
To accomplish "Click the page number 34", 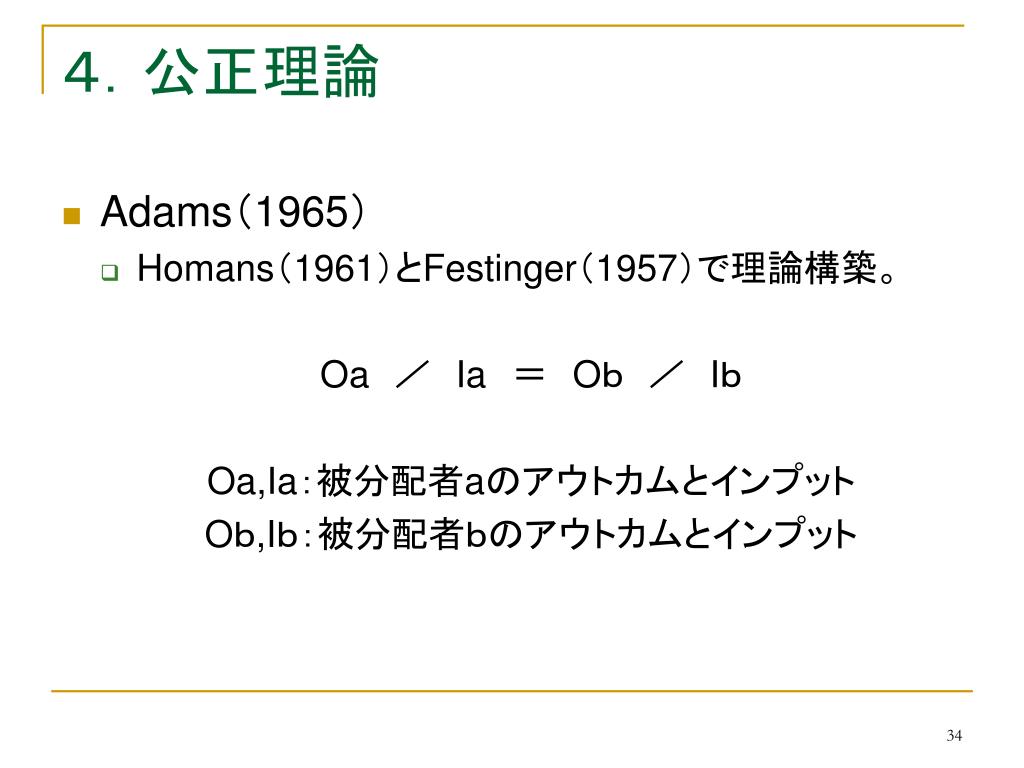I will click(954, 735).
